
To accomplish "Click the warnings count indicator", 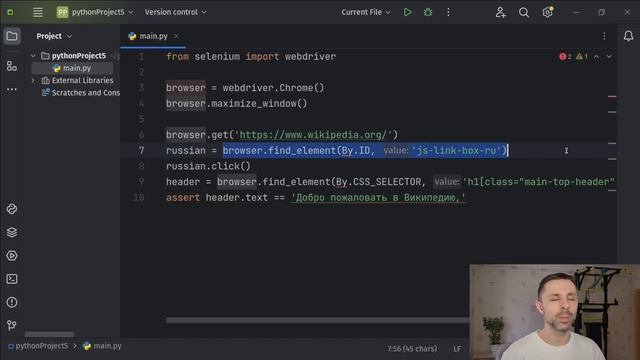I will click(x=582, y=56).
